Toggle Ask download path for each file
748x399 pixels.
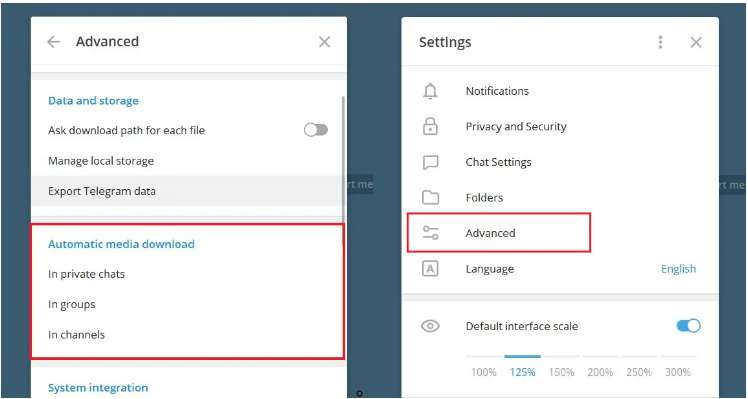(x=316, y=130)
